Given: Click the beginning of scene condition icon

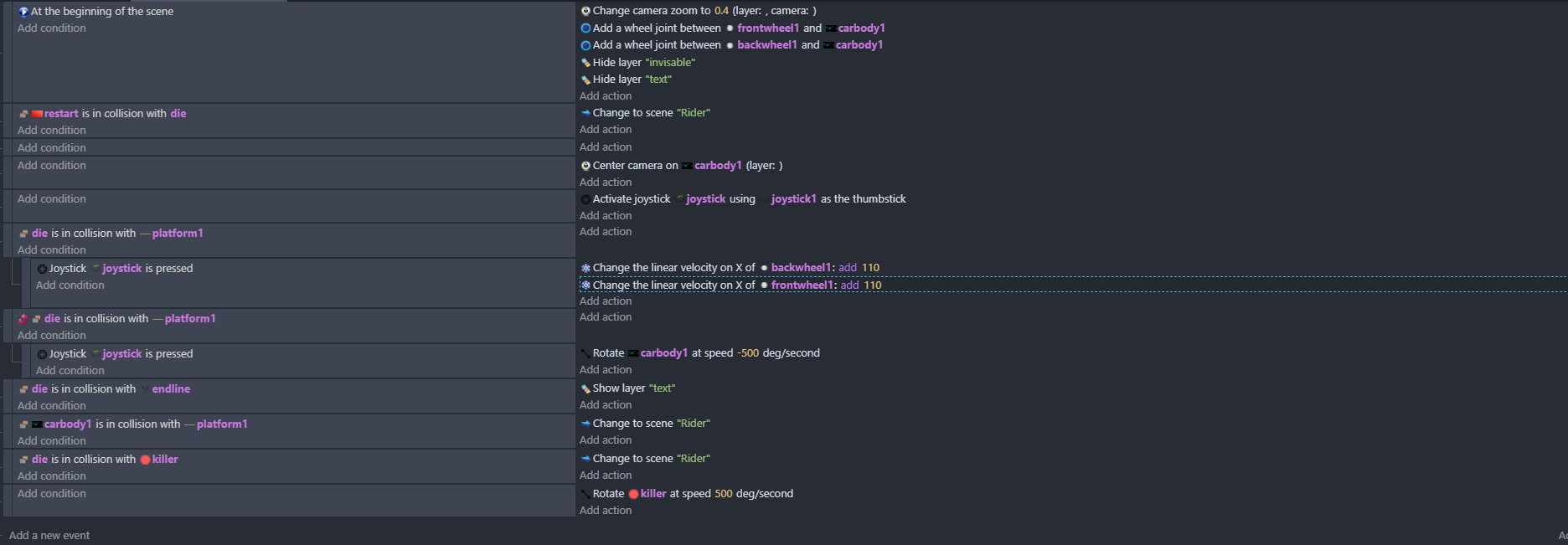Looking at the screenshot, I should [x=23, y=12].
